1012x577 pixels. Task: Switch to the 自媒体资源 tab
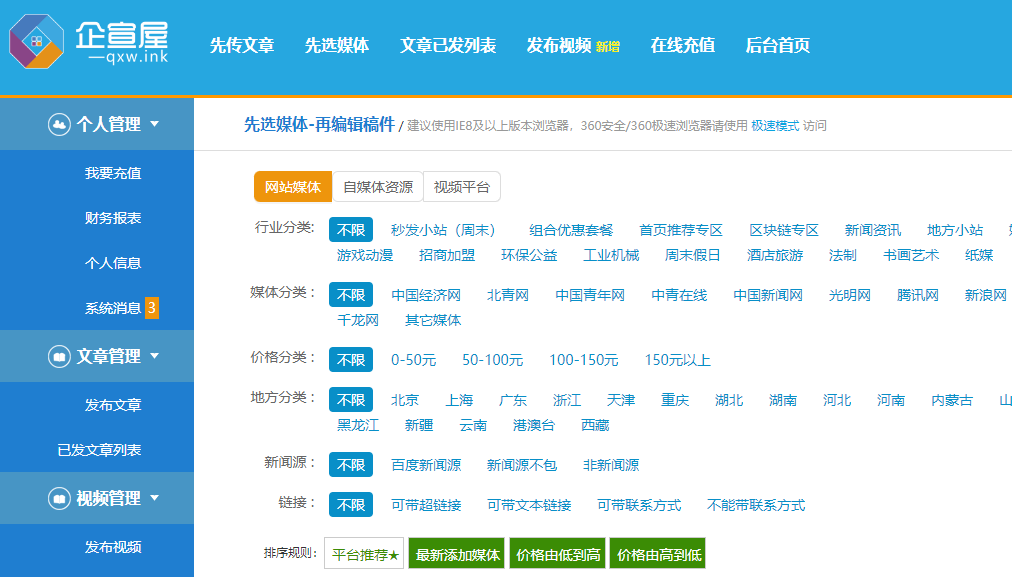pos(377,187)
